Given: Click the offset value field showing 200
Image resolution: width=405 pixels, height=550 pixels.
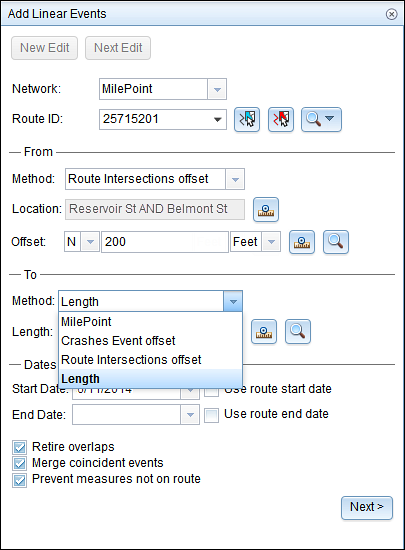Looking at the screenshot, I should (165, 242).
